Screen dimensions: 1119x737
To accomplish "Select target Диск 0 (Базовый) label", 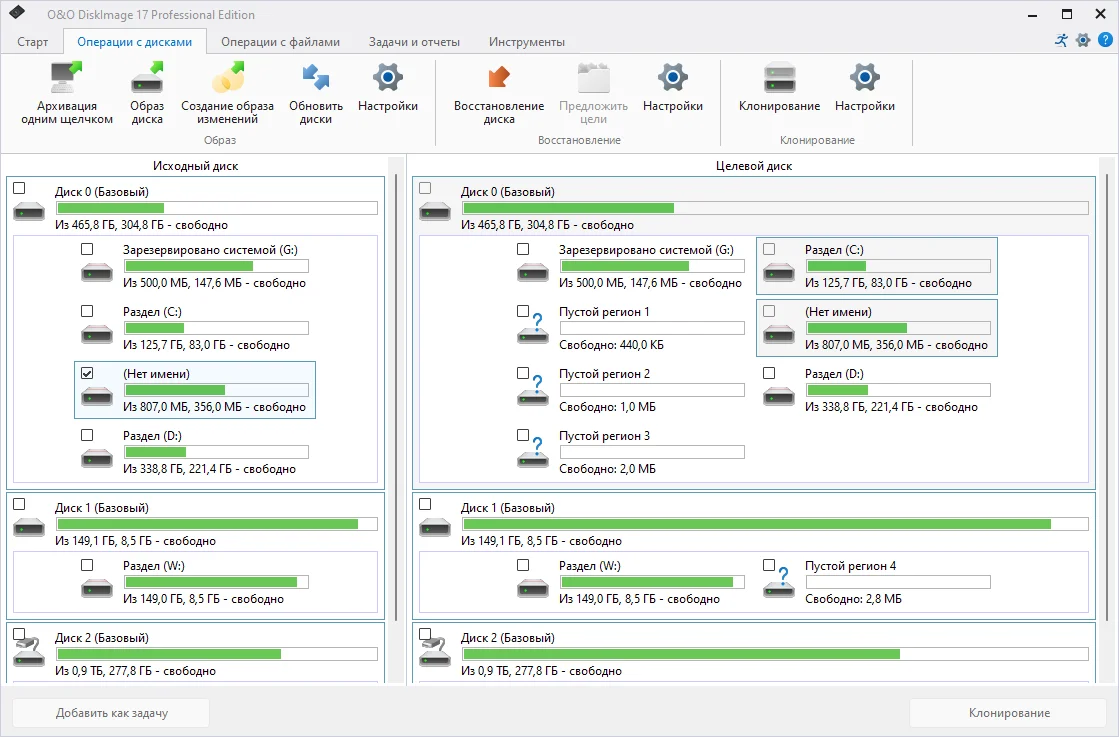I will pos(507,192).
